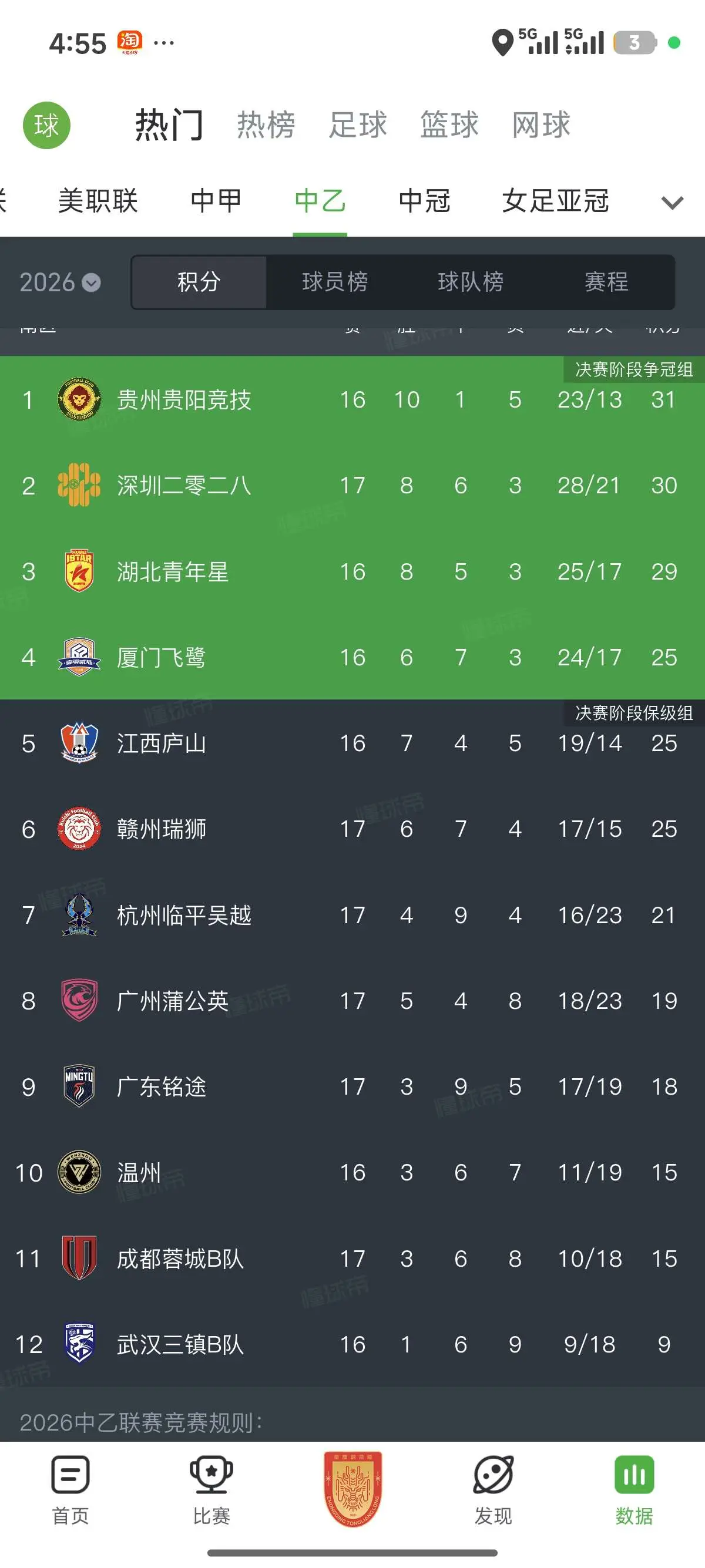
Task: Open the 2026 season dropdown
Action: 60,282
